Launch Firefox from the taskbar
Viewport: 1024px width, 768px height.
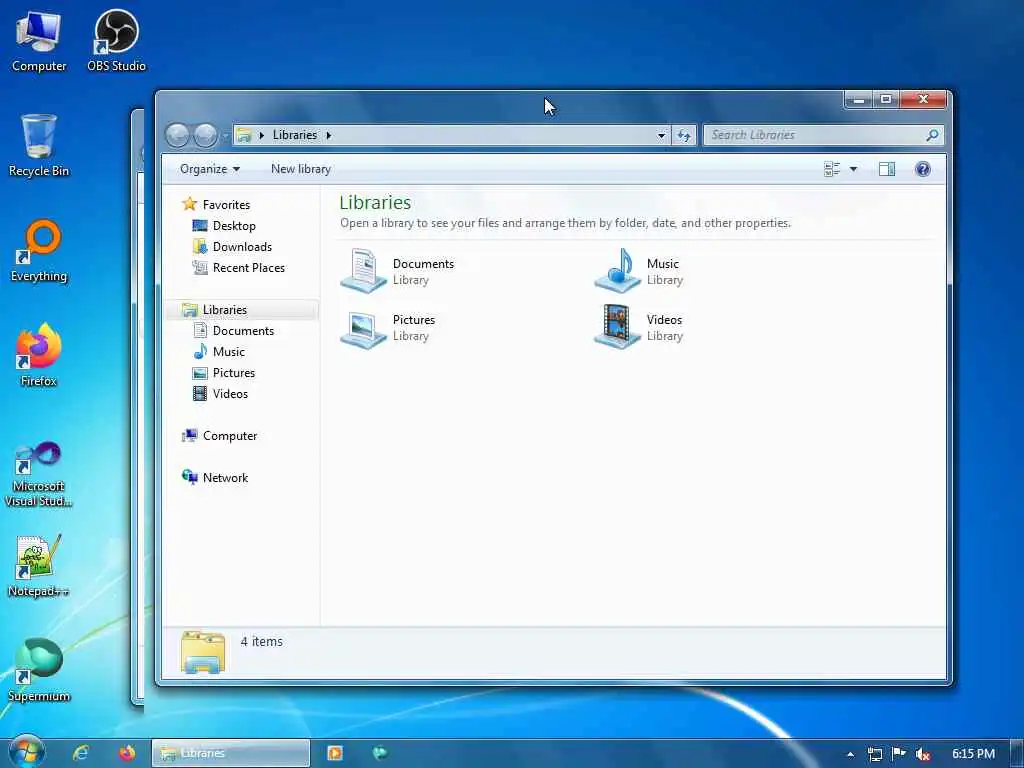pyautogui.click(x=127, y=753)
